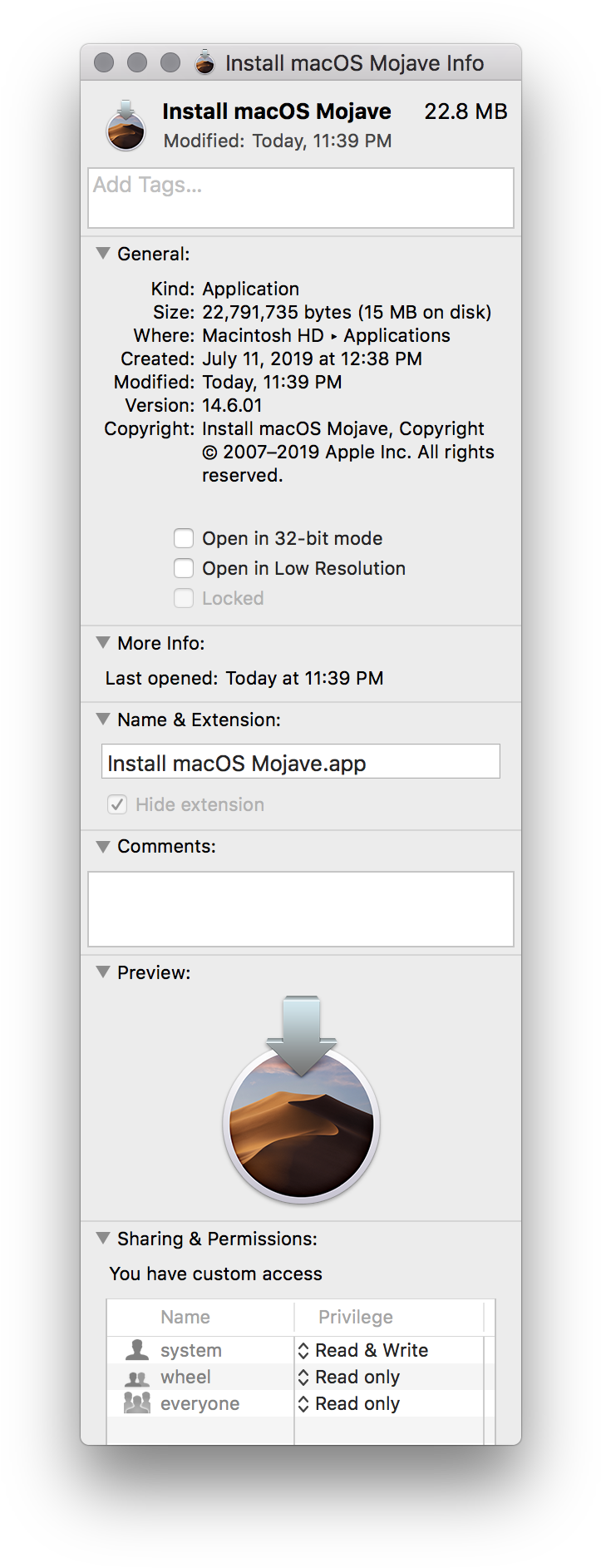
Task: Enable Open in Low Resolution checkbox
Action: [184, 568]
